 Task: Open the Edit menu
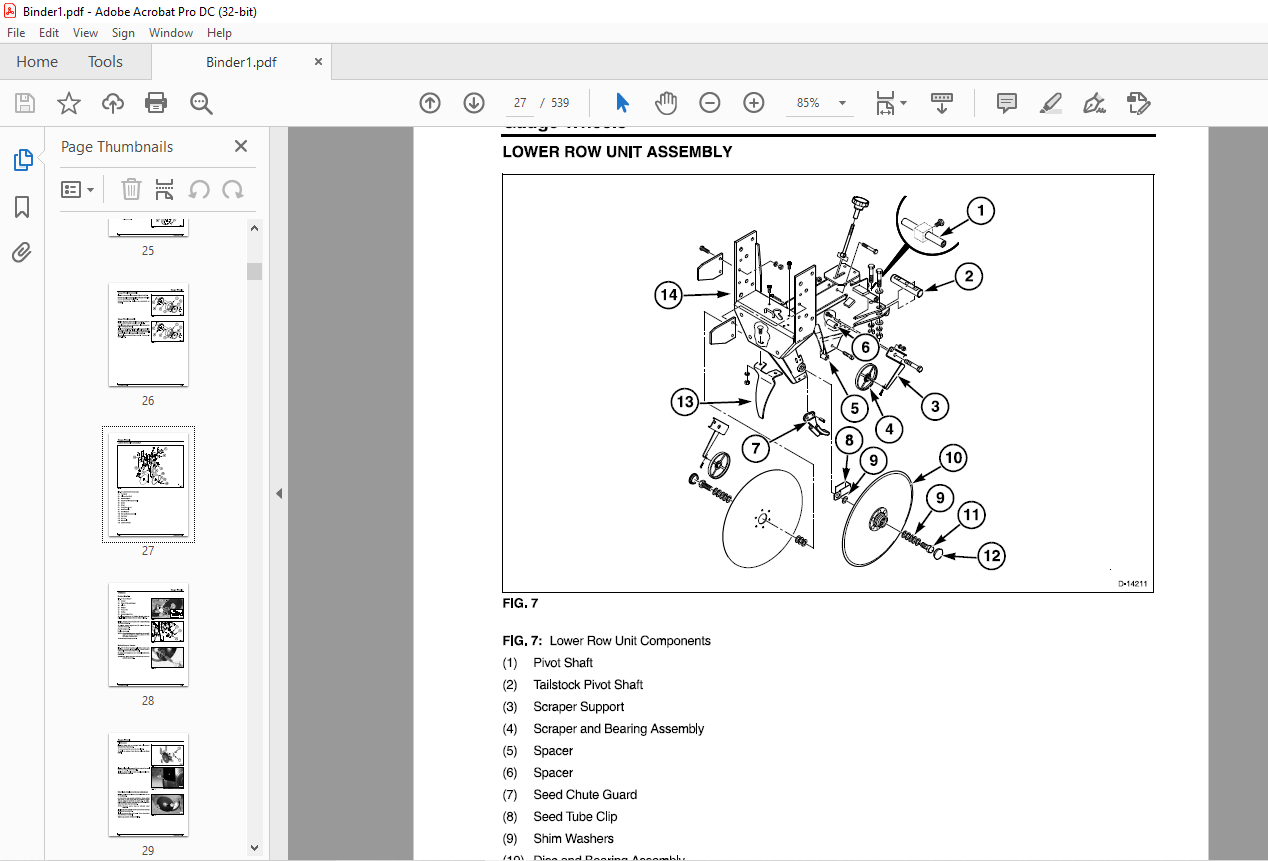[50, 33]
